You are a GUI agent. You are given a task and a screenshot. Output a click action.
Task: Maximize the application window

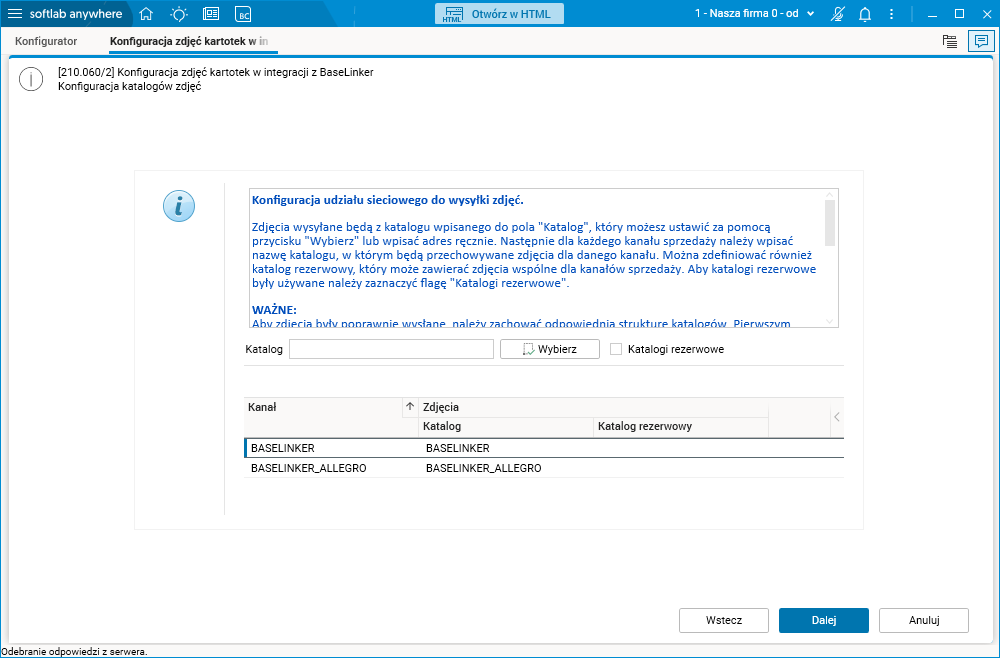(959, 13)
